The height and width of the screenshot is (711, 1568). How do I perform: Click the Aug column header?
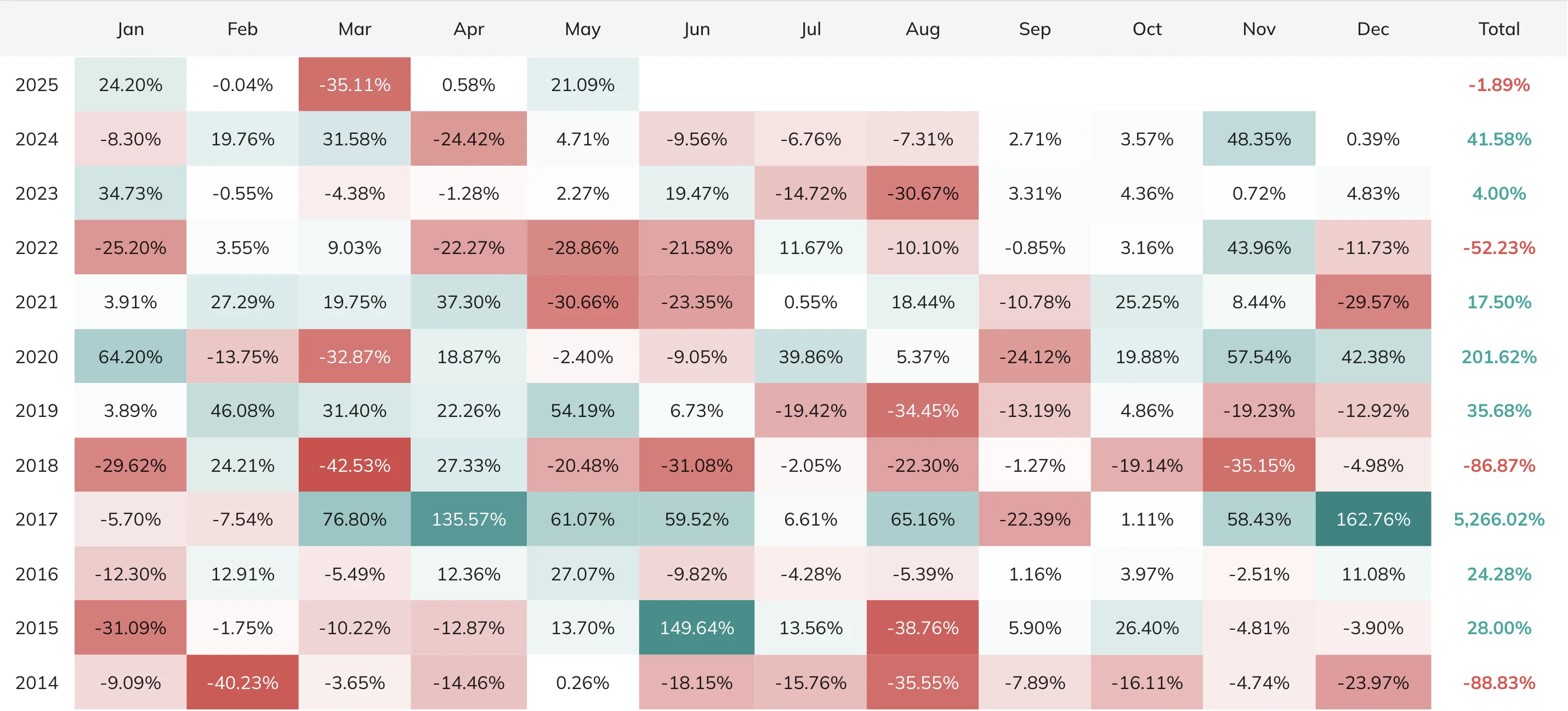pyautogui.click(x=922, y=29)
